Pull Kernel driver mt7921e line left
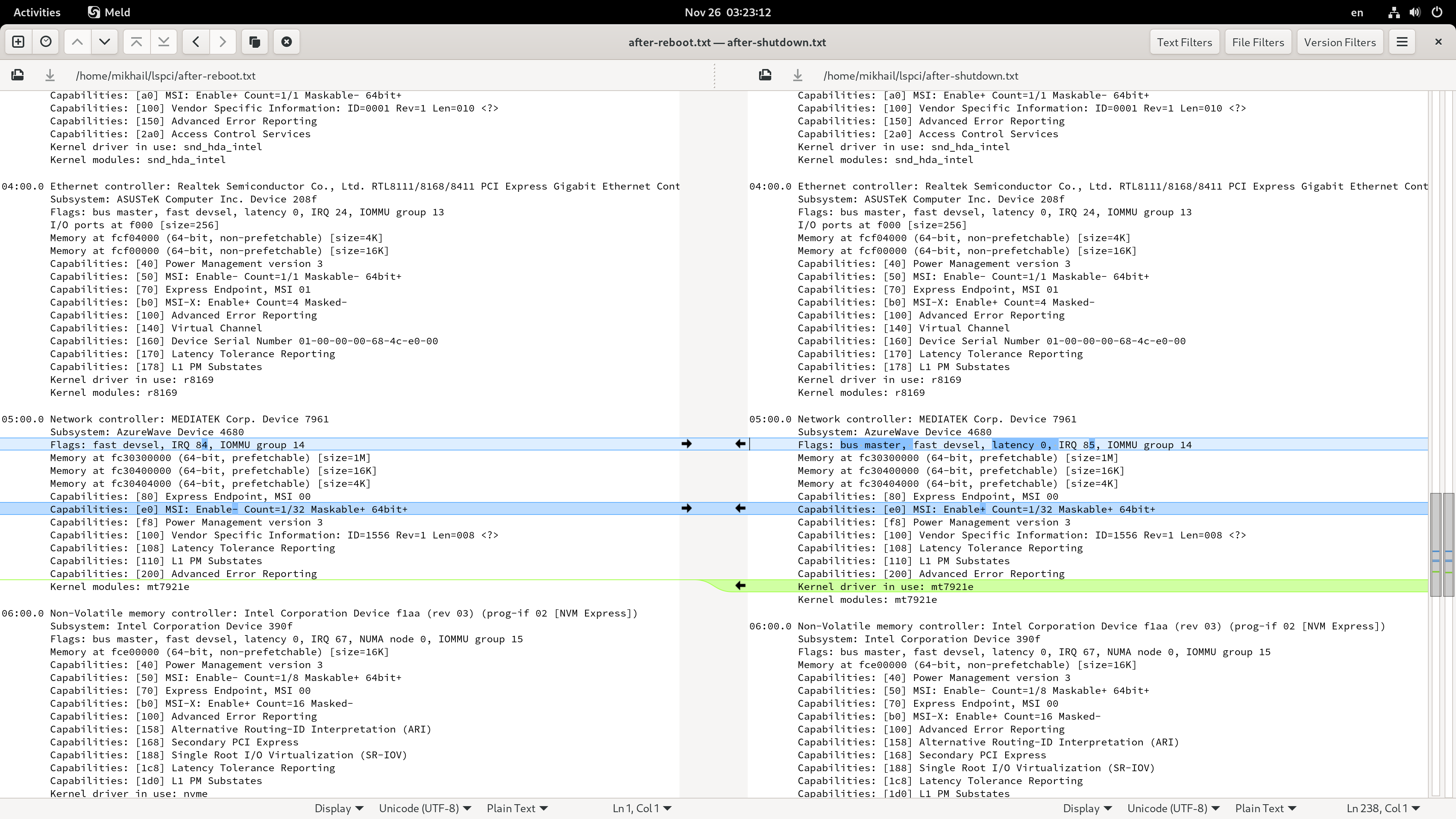 (x=741, y=586)
